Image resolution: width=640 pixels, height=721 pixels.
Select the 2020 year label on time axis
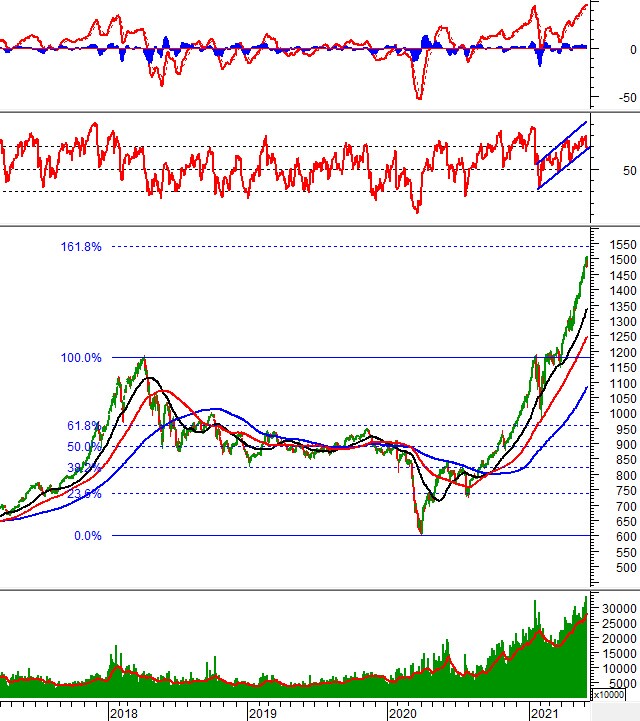coord(403,713)
